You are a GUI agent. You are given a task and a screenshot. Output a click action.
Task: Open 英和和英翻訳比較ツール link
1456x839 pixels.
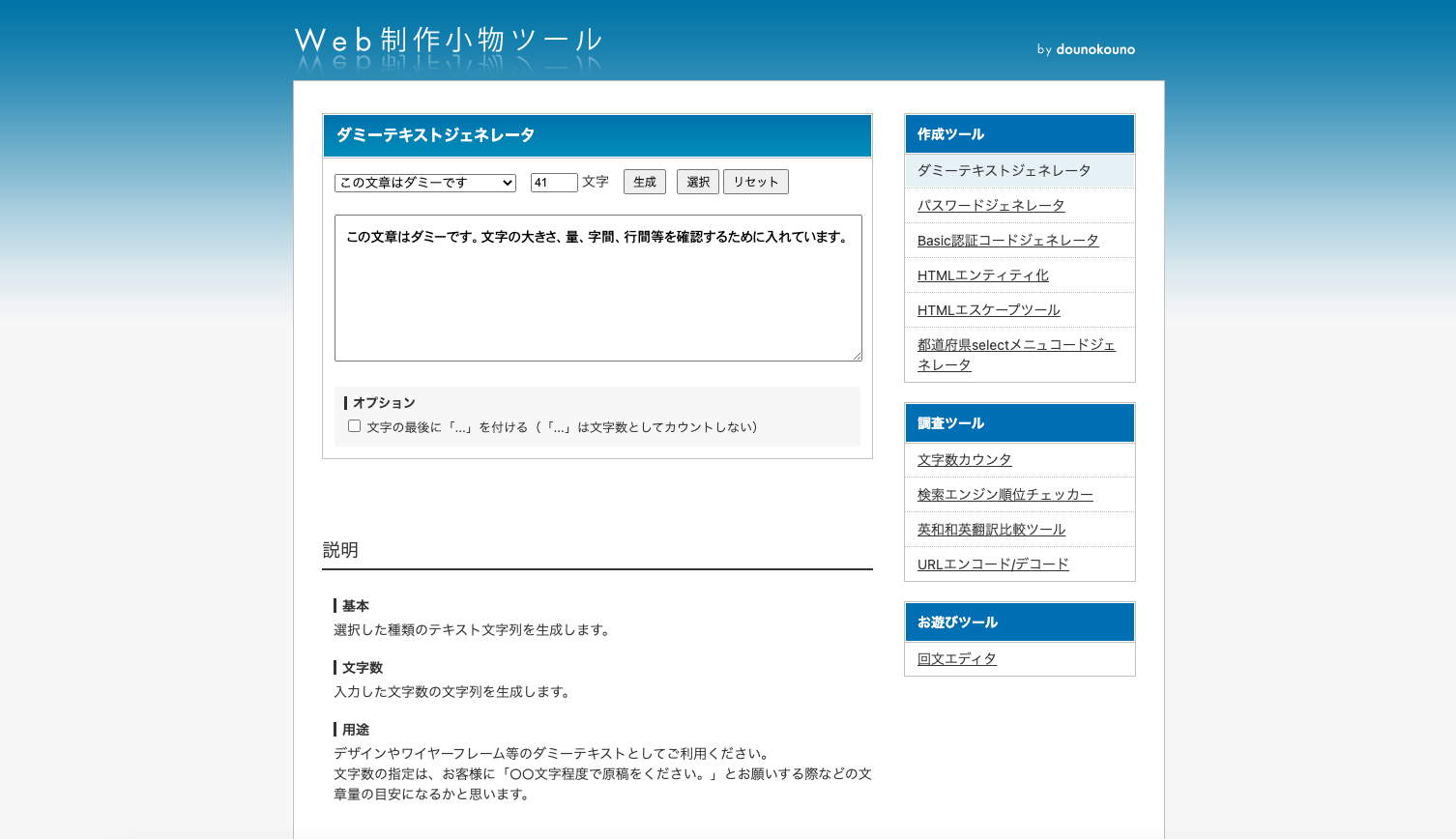coord(991,530)
